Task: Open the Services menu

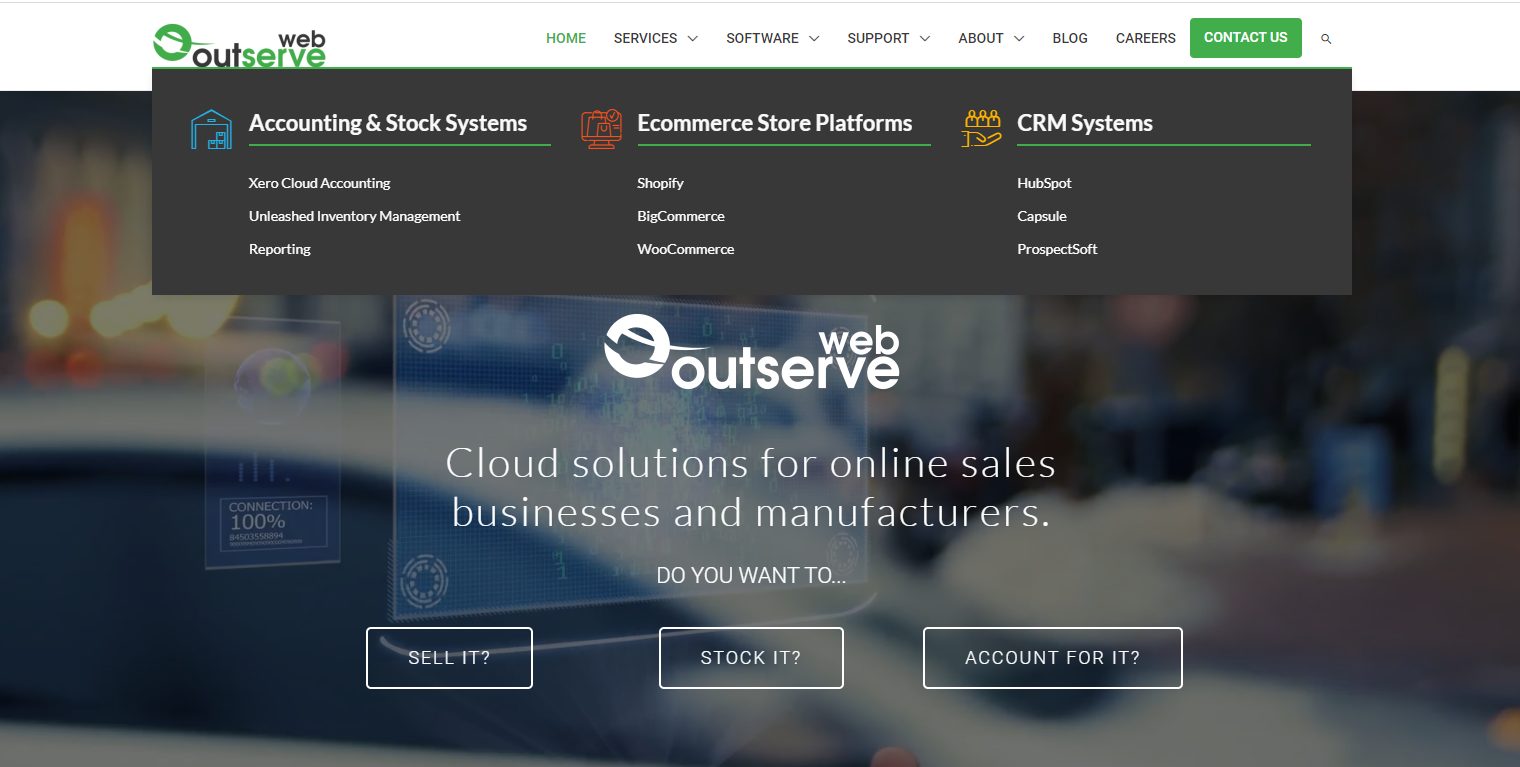Action: (x=645, y=38)
